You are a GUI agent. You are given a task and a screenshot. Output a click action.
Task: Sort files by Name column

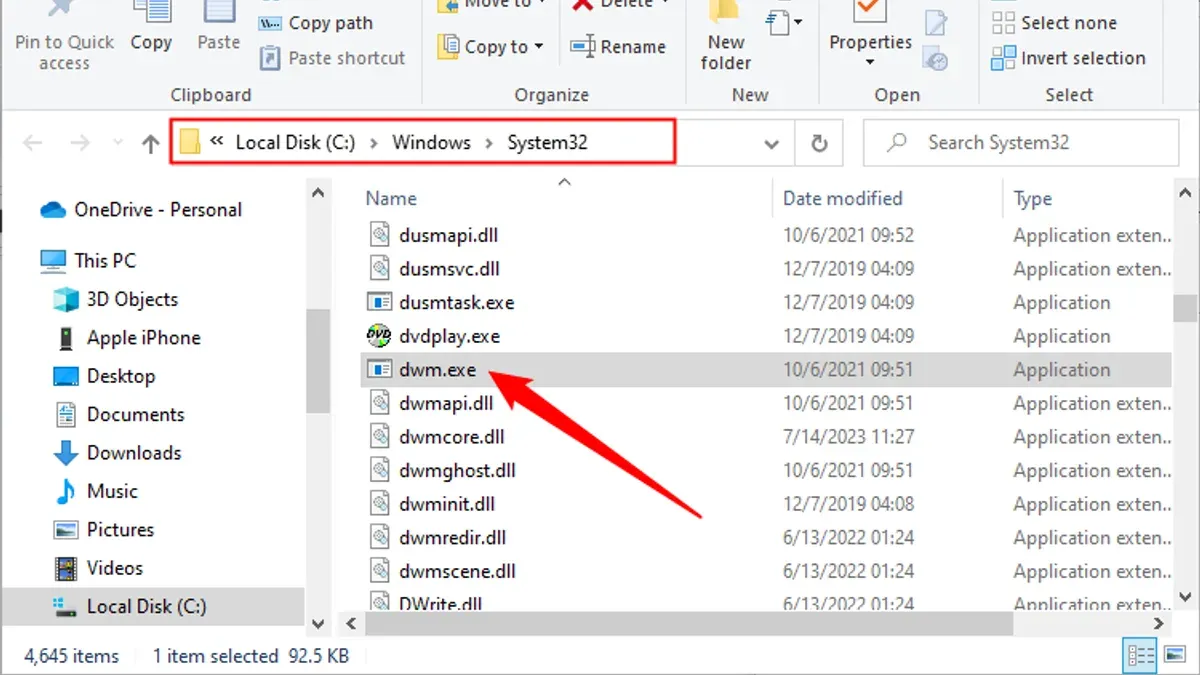[391, 198]
